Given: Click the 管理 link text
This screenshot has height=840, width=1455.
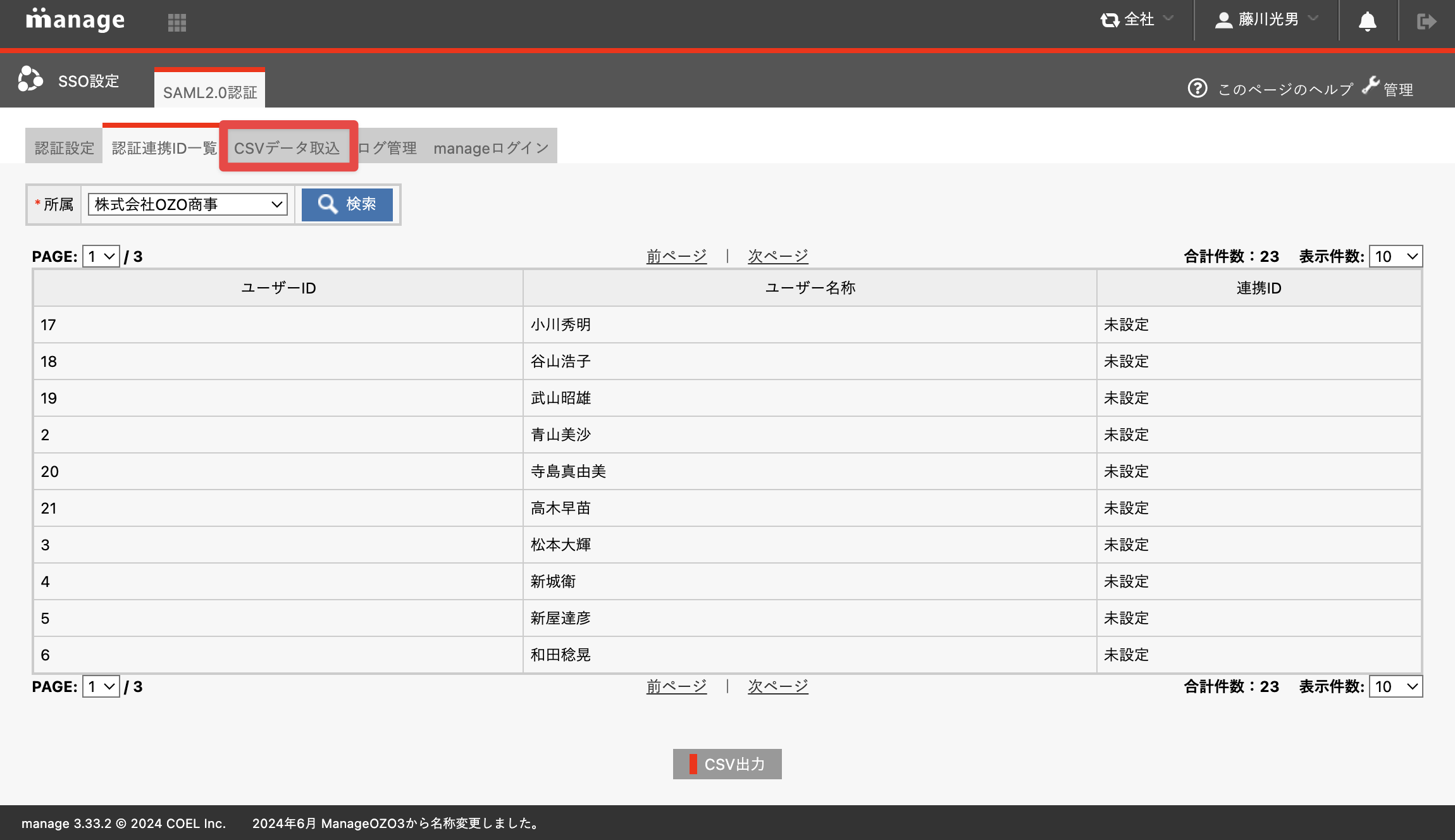Looking at the screenshot, I should tap(1398, 89).
